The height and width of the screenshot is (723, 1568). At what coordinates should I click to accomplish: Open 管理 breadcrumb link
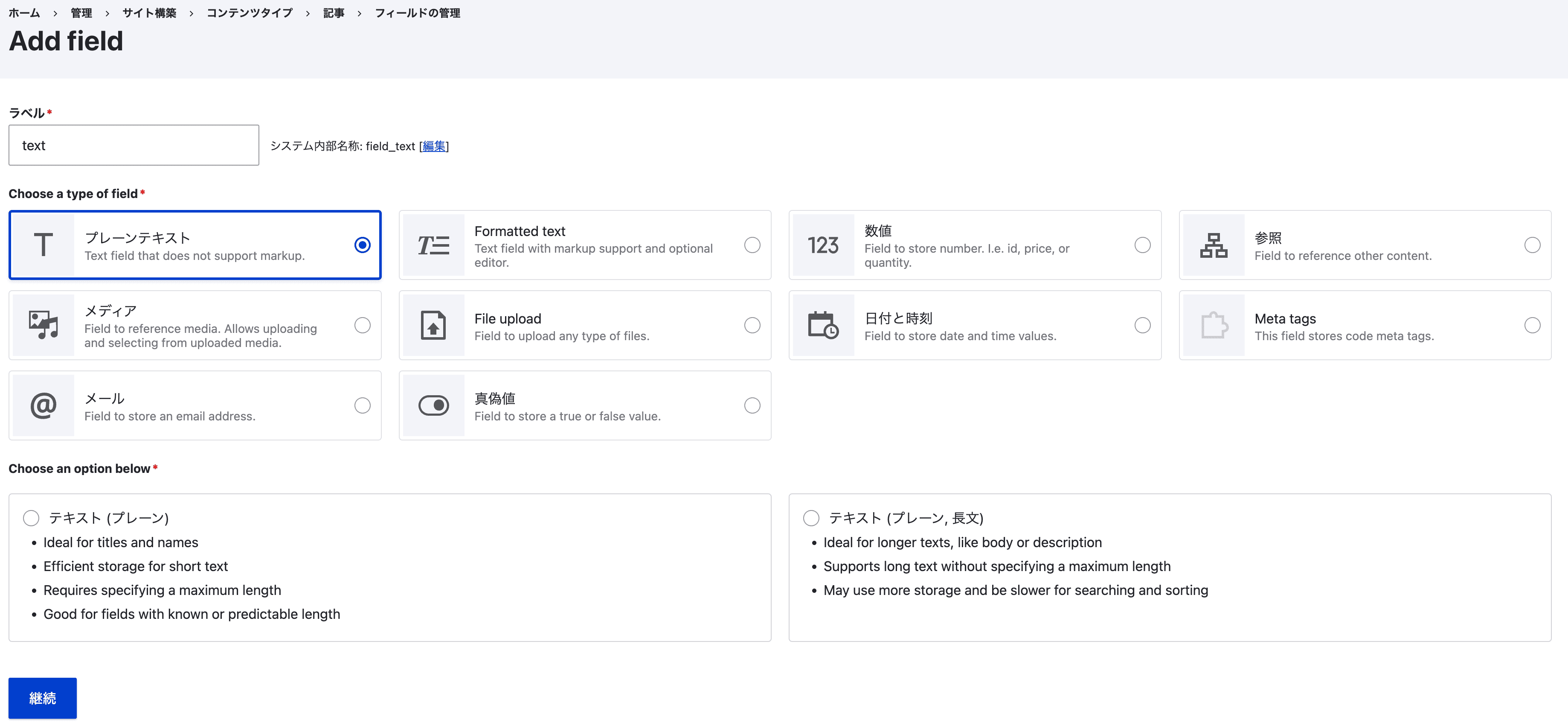click(x=81, y=13)
